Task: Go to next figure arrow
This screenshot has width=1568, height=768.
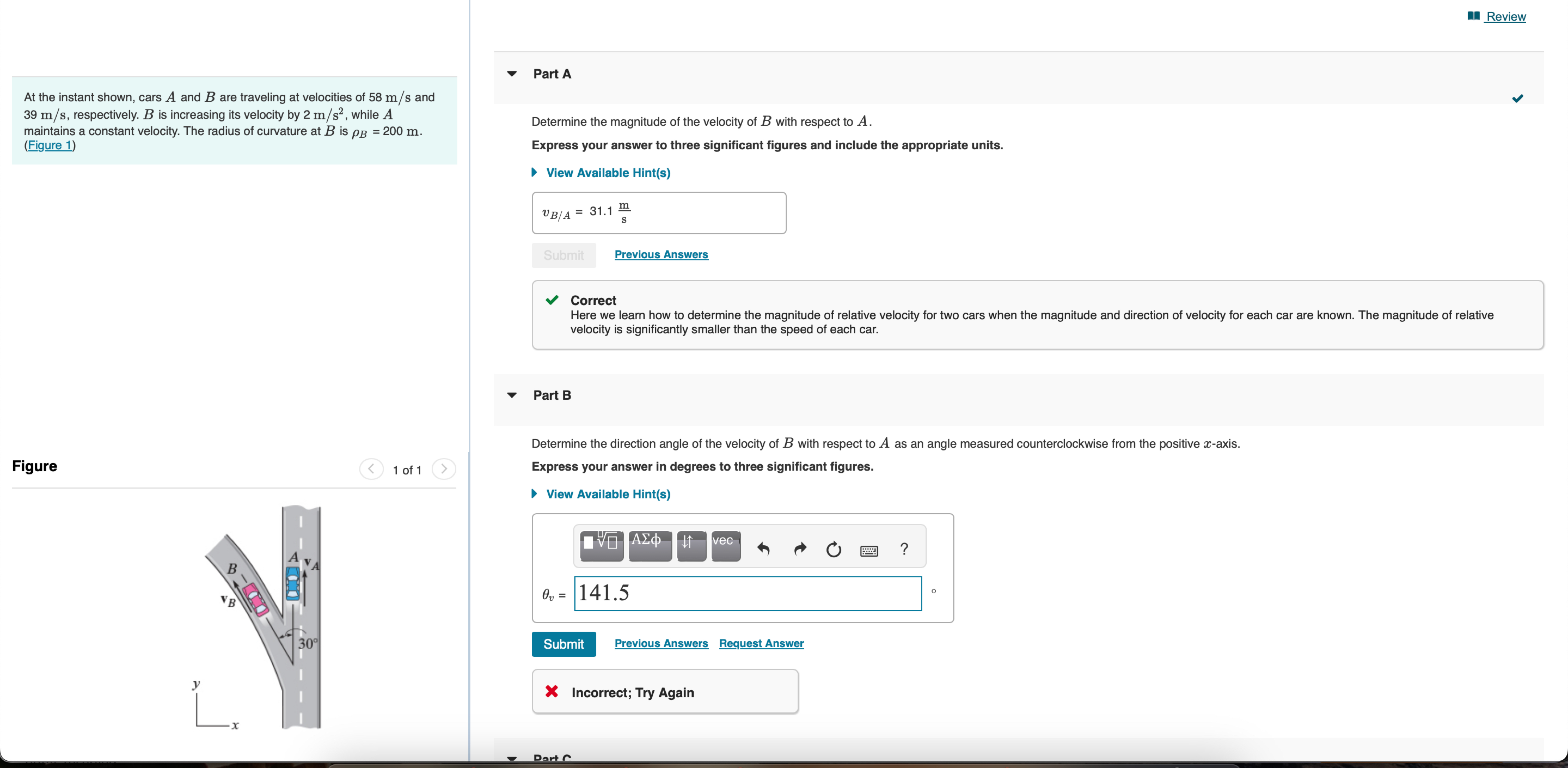Action: [444, 469]
